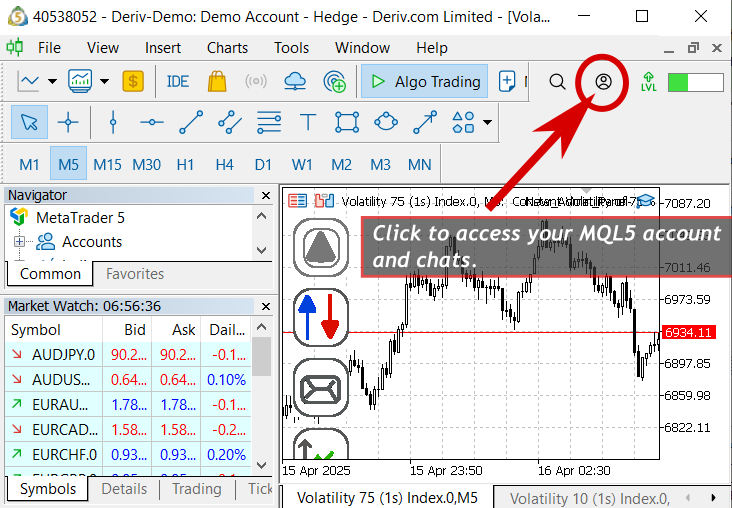Open the Help menu
This screenshot has height=508, width=732.
[432, 48]
